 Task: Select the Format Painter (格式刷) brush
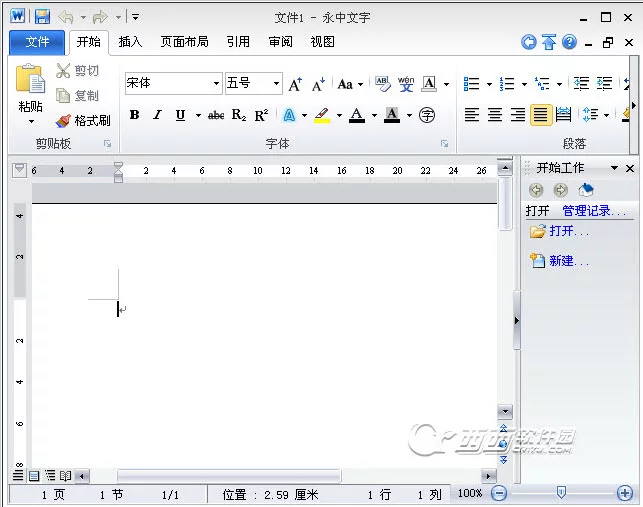click(x=63, y=121)
